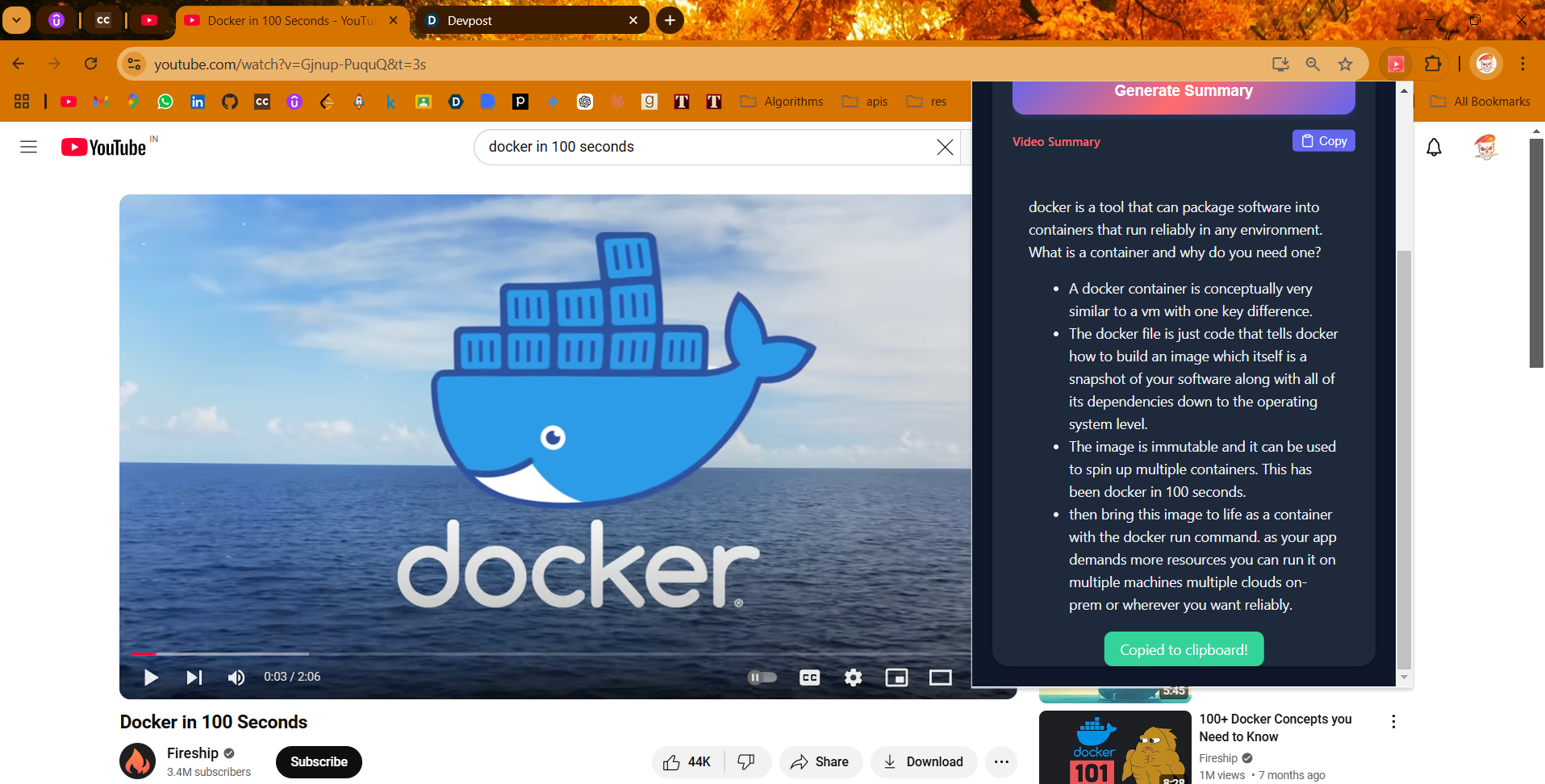Screen dimensions: 1545x784
Task: Open options for '100+ Docker Concepts' video
Action: click(x=1393, y=722)
